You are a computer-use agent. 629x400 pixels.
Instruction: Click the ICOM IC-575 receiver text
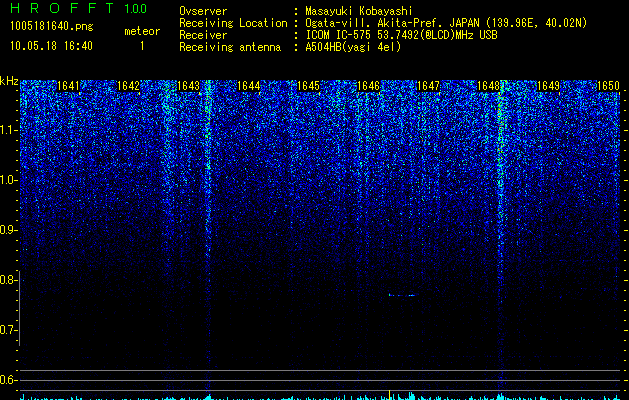tap(401, 35)
